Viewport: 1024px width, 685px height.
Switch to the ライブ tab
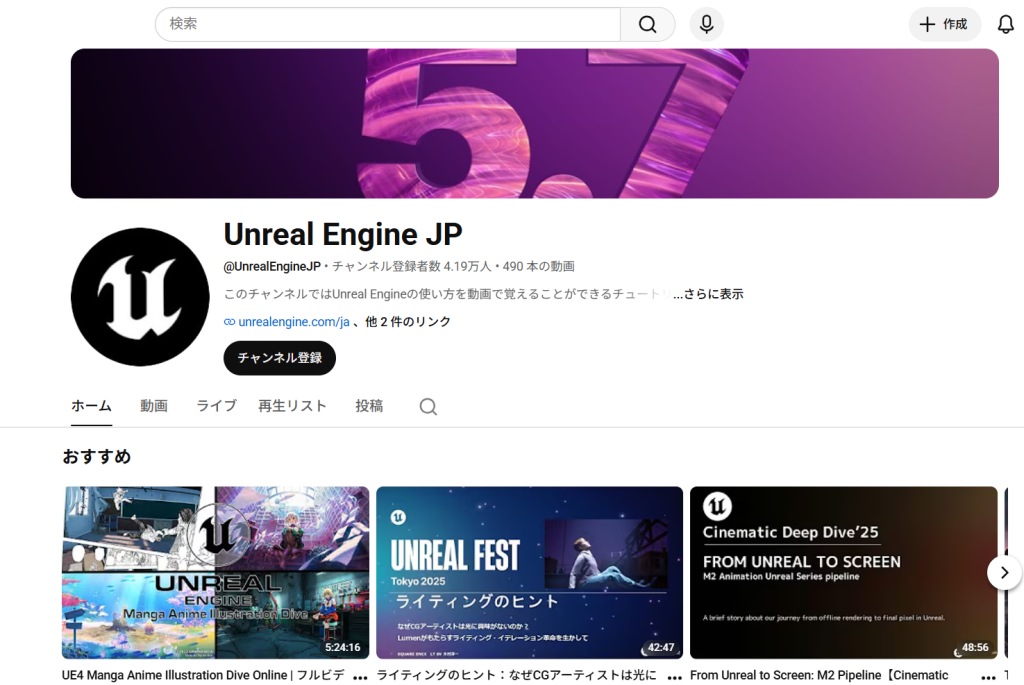click(216, 406)
